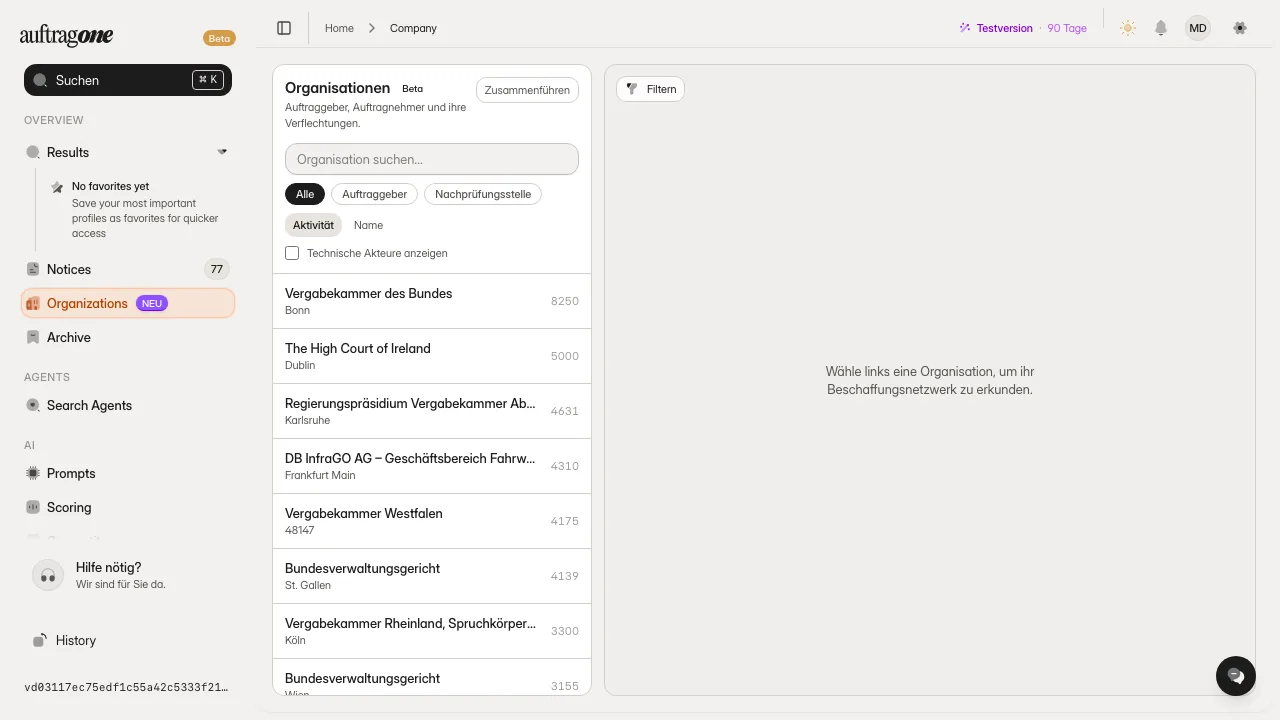Focus the Organisation suchen field
Viewport: 1280px width, 720px height.
tap(432, 159)
